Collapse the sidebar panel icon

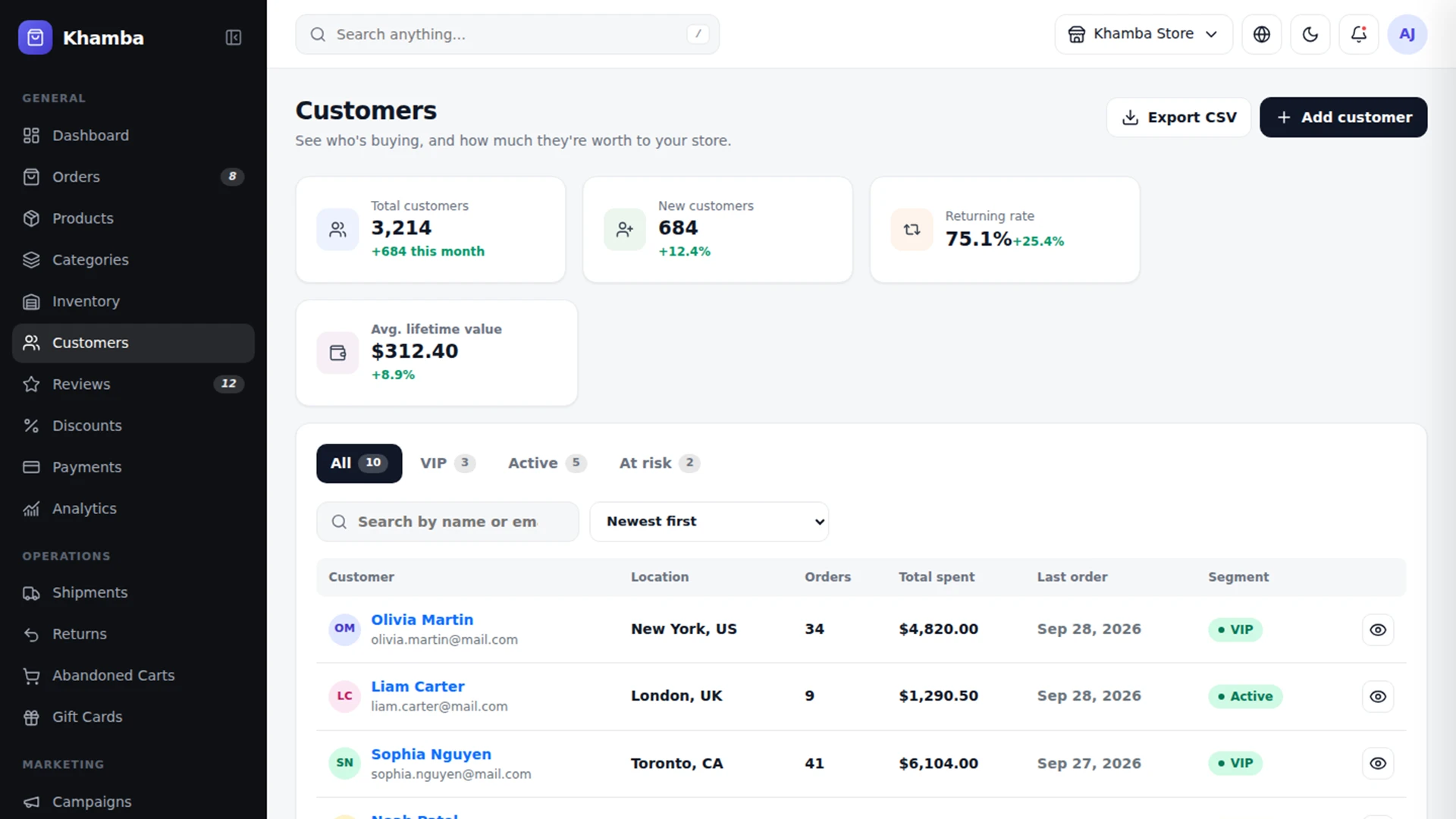coord(233,37)
